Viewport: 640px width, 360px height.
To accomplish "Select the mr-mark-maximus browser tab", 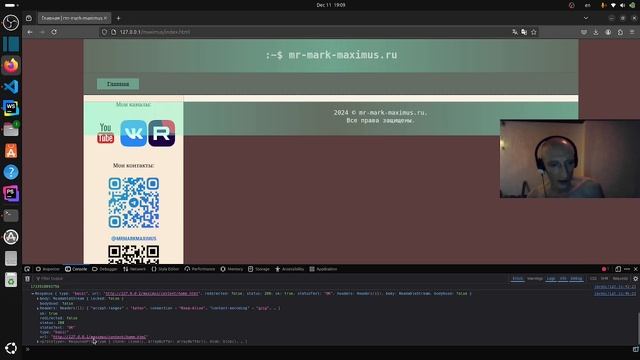I will [74, 18].
